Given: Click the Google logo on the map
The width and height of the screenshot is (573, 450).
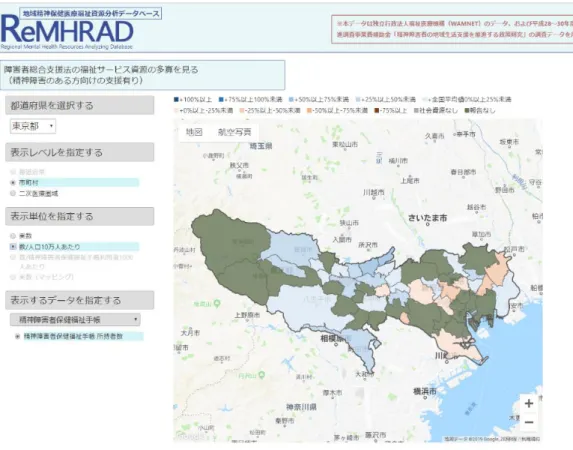Looking at the screenshot, I should (189, 436).
